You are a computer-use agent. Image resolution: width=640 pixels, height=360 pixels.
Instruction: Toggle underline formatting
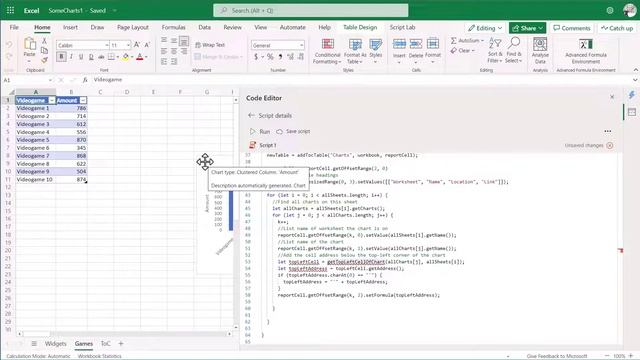[81, 57]
